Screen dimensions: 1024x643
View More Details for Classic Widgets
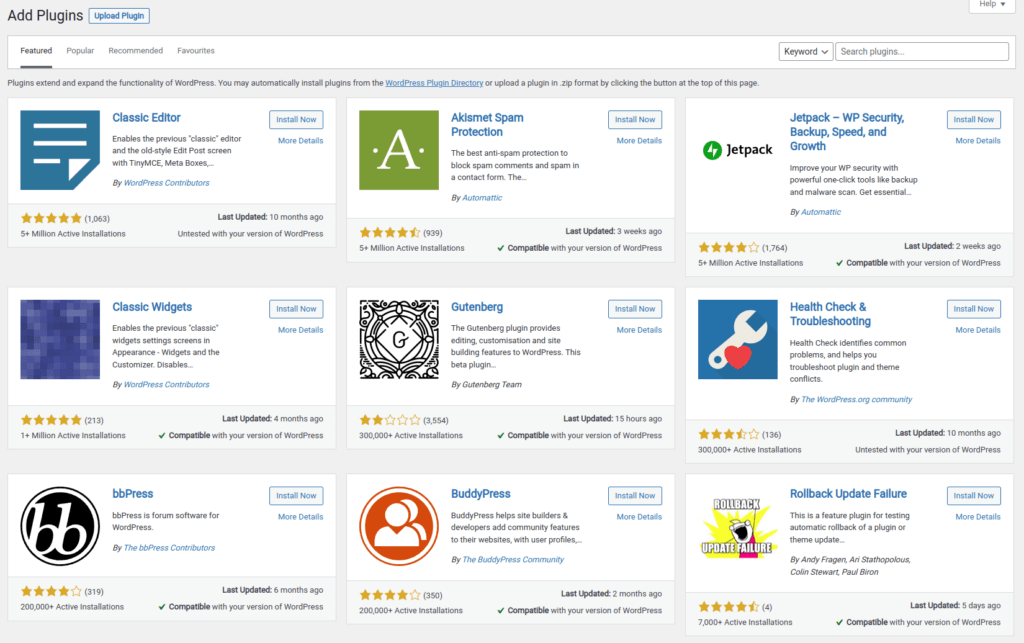tap(300, 330)
